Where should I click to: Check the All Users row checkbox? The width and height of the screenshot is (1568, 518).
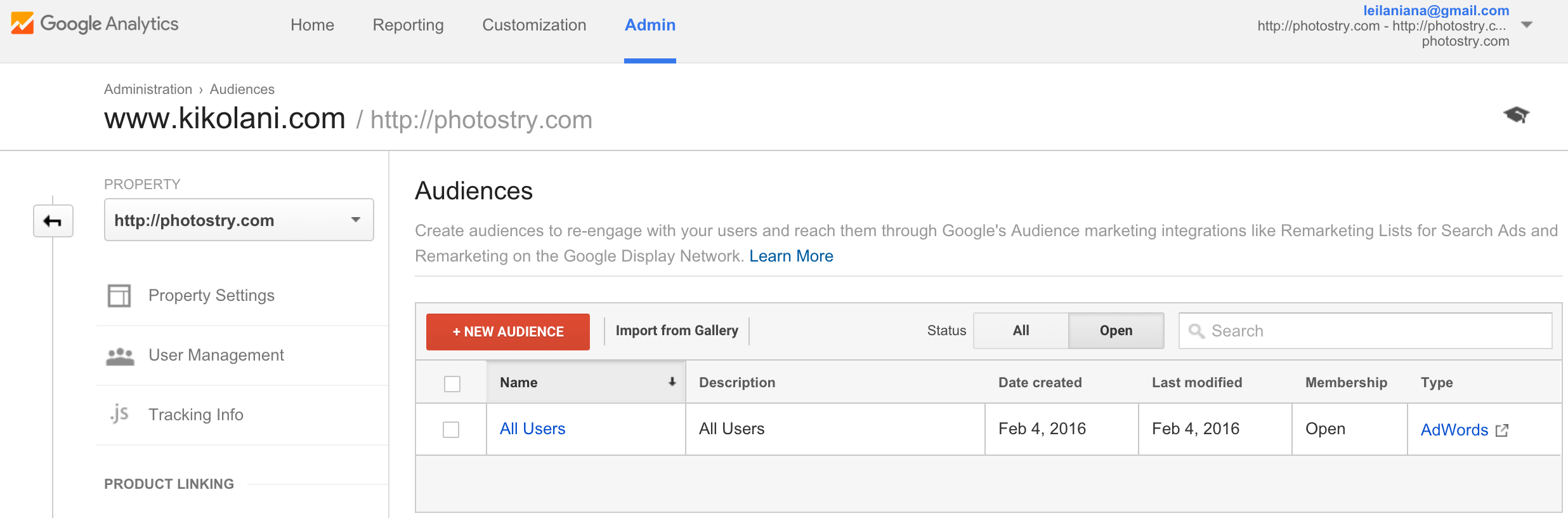click(451, 430)
